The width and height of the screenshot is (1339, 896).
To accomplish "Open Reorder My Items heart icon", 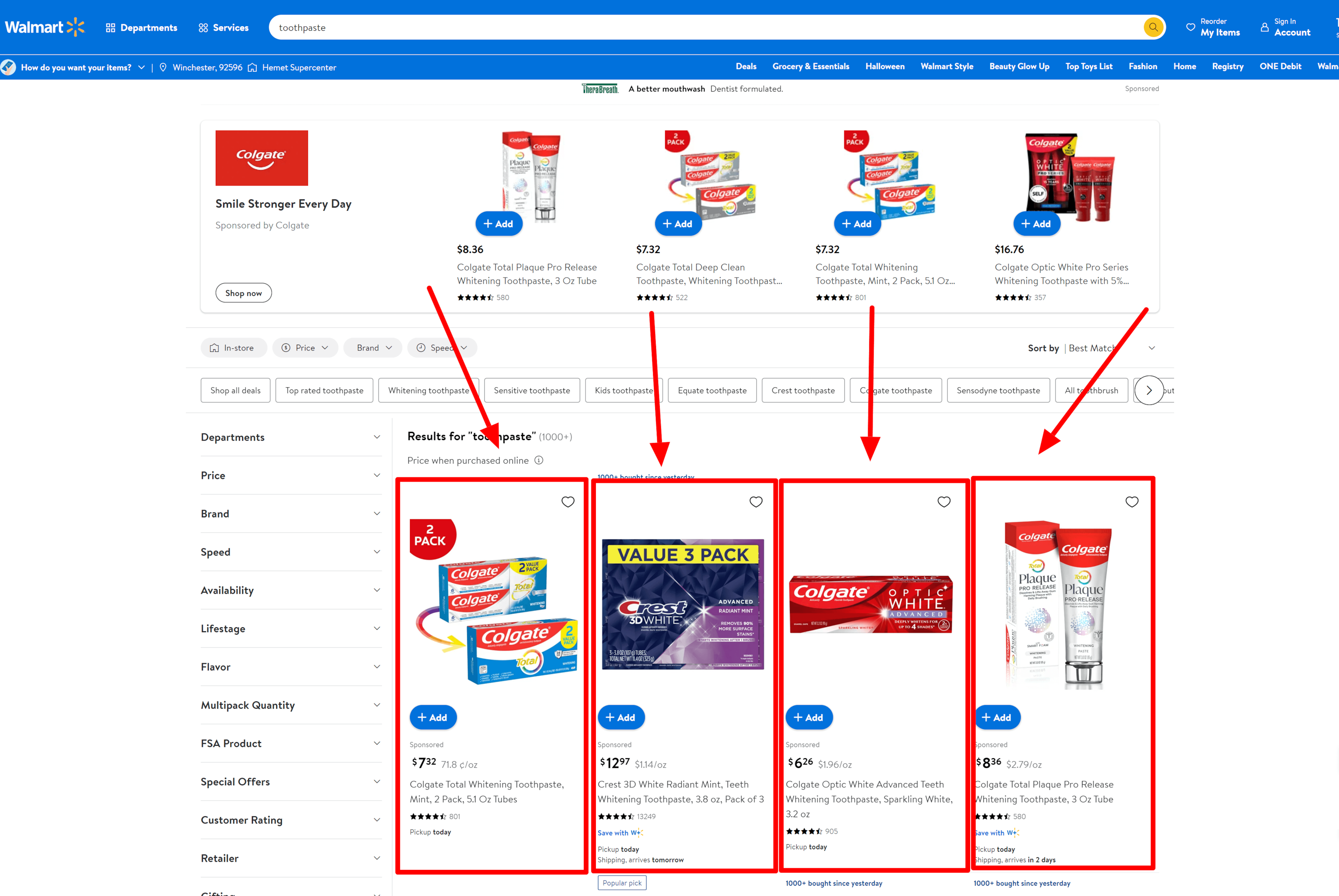I will tap(1190, 27).
